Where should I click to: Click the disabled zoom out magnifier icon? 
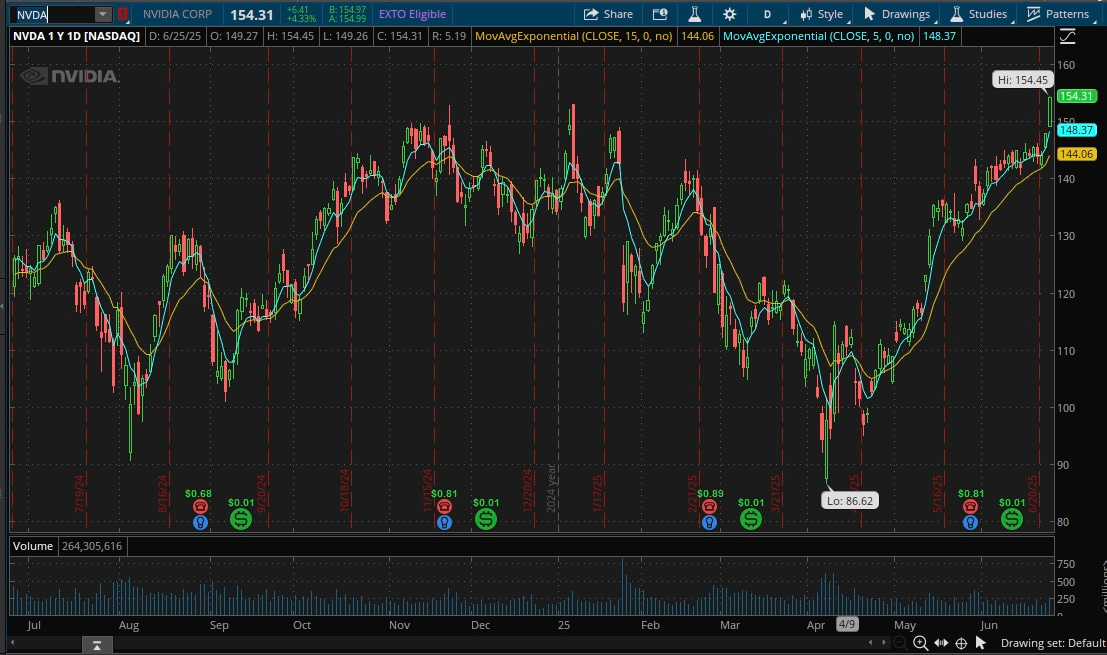[900, 643]
